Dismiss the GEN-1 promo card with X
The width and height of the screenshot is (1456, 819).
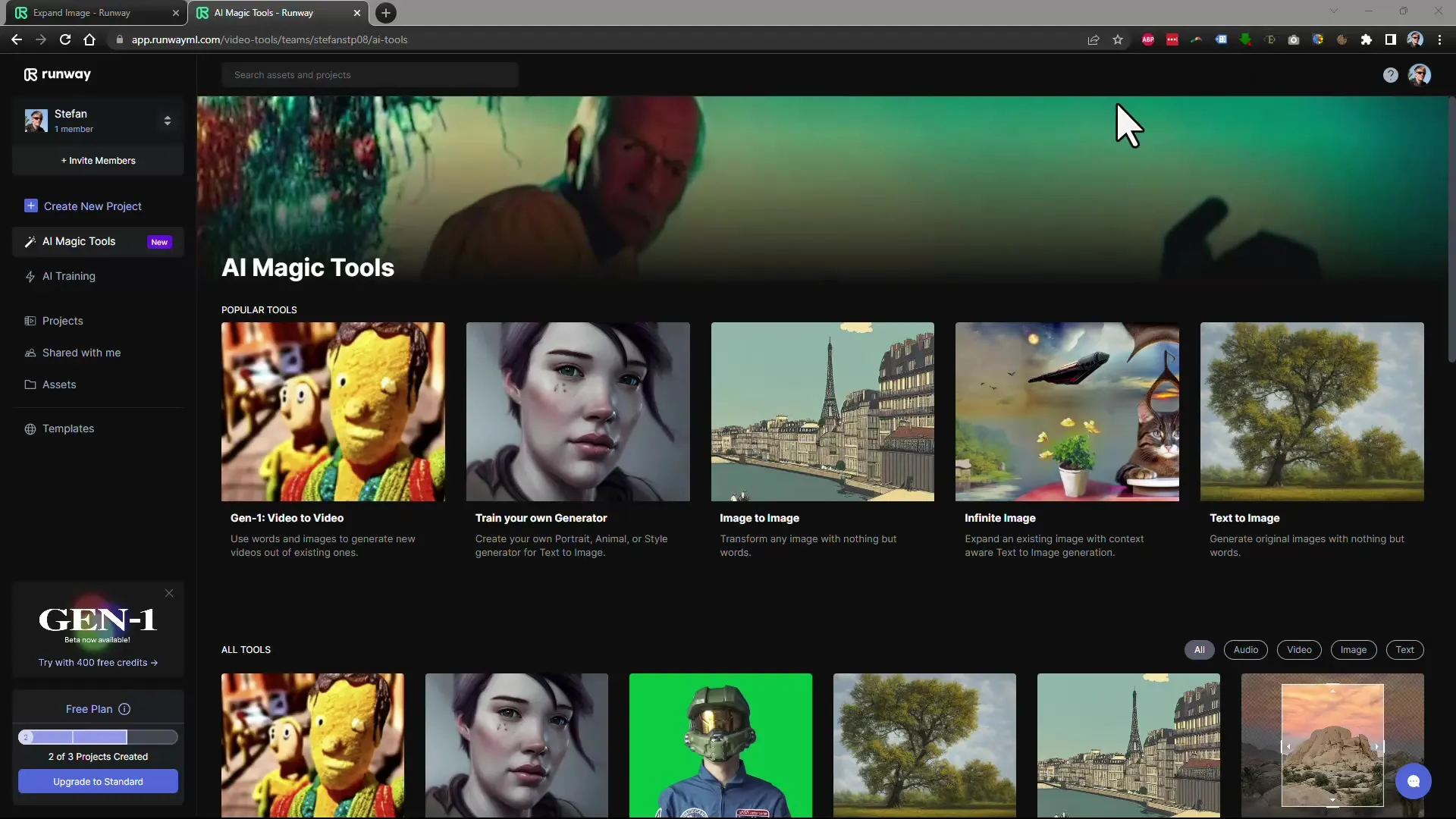pyautogui.click(x=169, y=593)
